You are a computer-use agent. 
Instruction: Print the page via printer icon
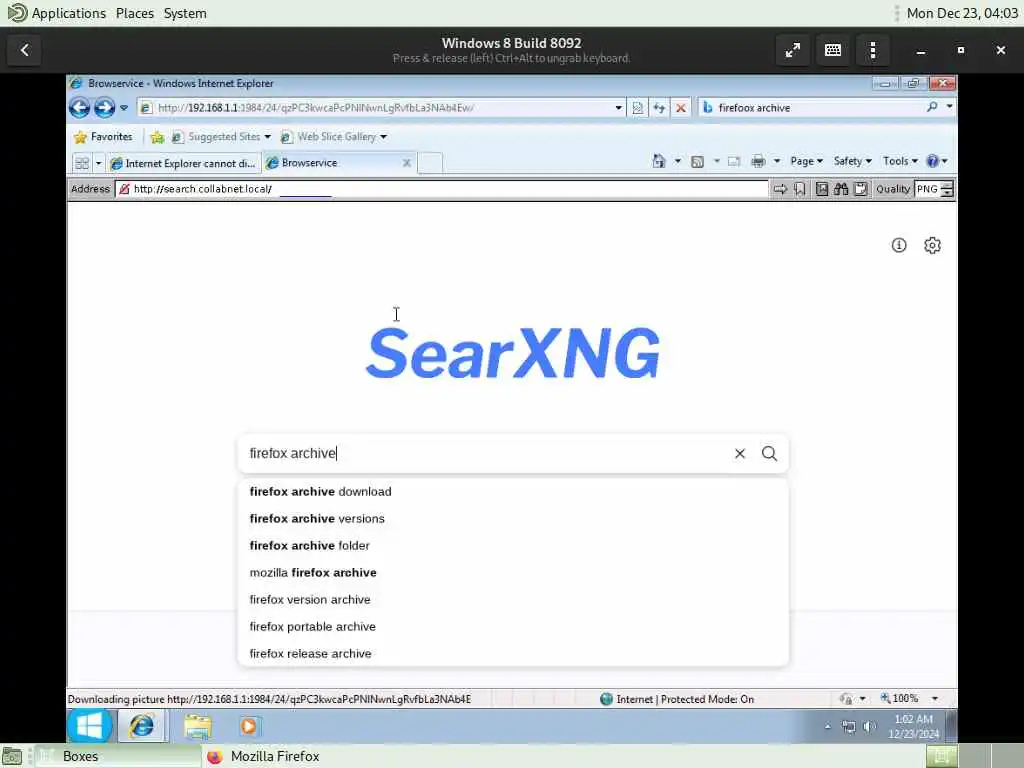coord(758,161)
